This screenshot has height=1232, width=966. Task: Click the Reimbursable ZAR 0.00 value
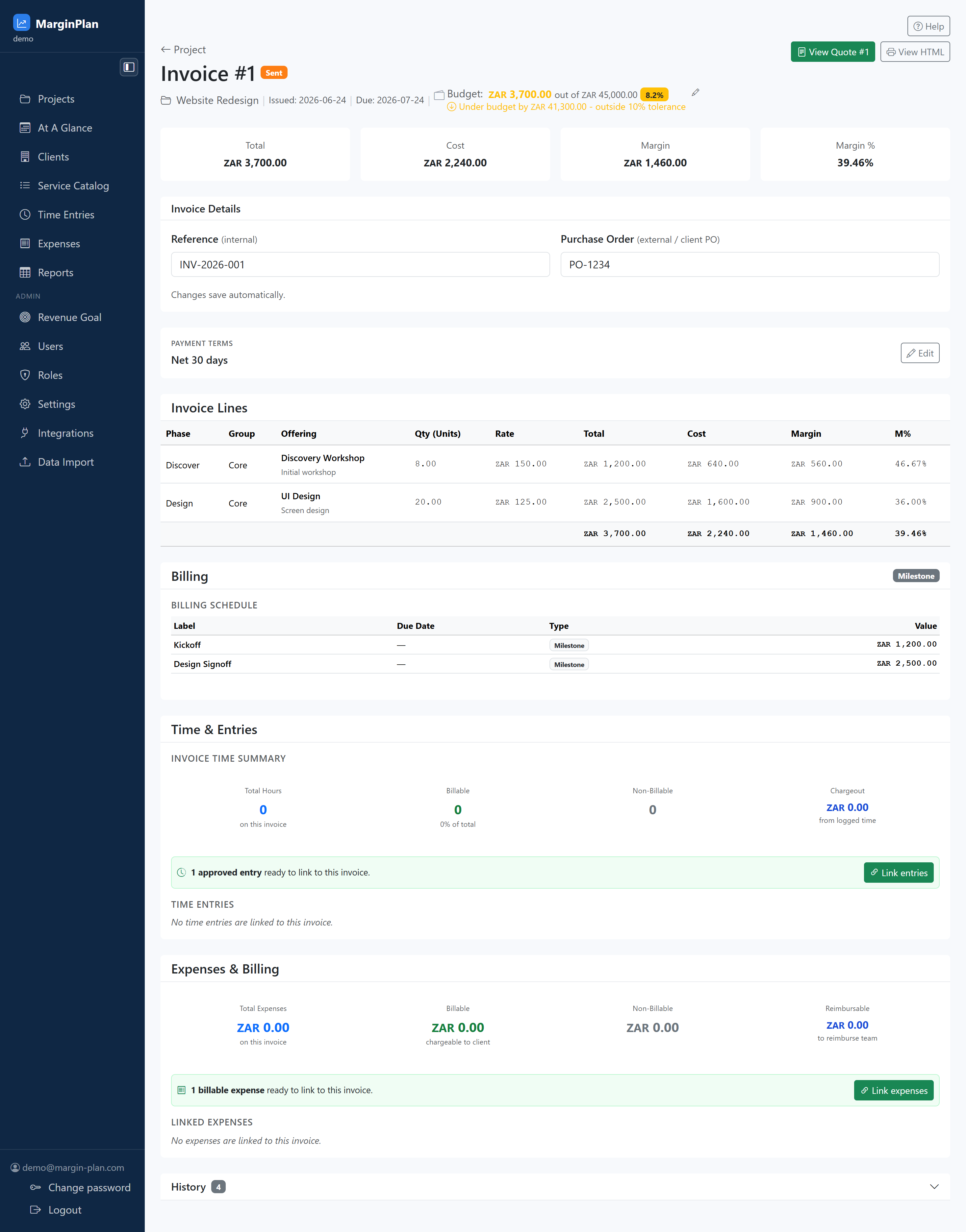coord(847,1026)
